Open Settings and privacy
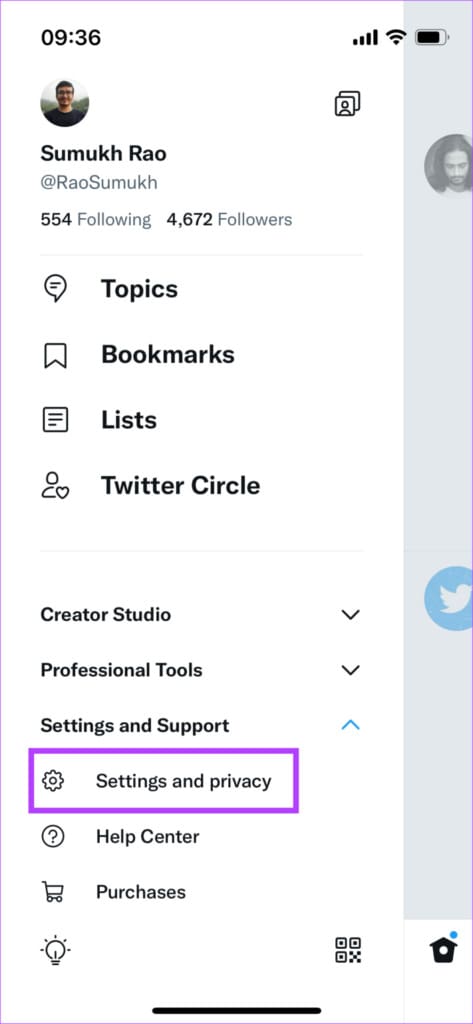Viewport: 473px width, 1024px height. pyautogui.click(x=163, y=781)
